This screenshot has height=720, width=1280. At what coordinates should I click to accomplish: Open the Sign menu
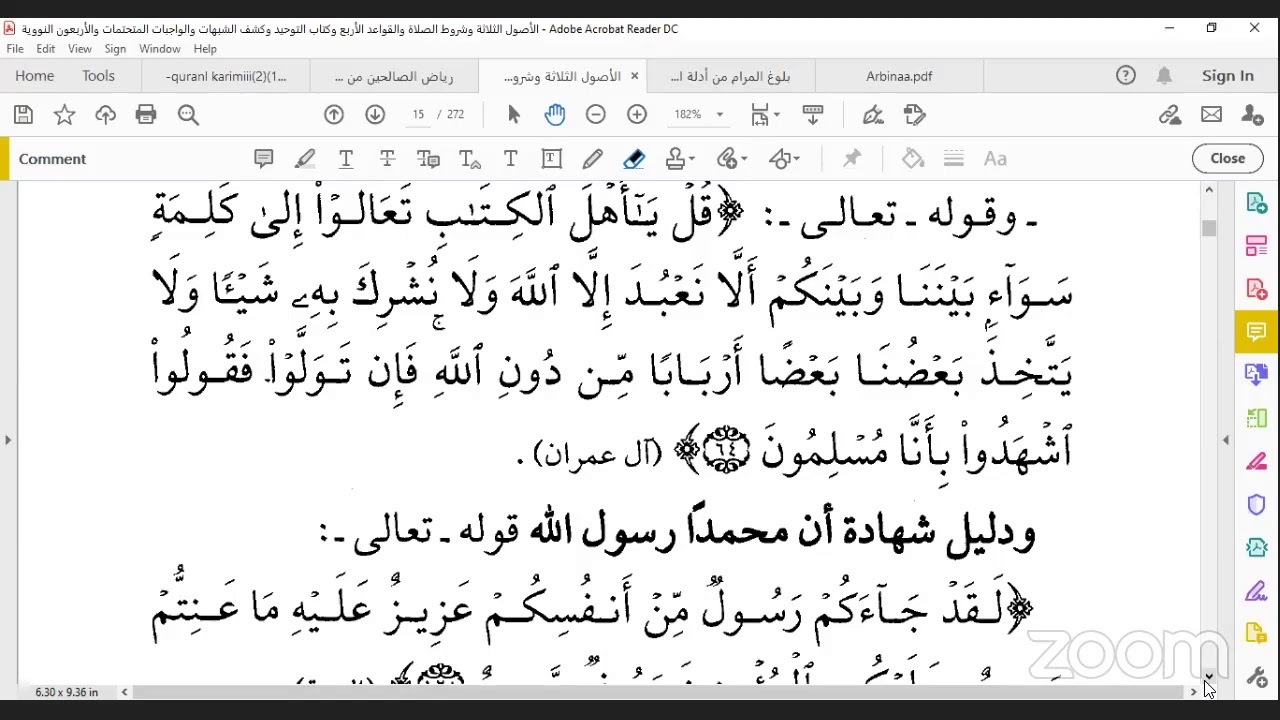coord(115,48)
